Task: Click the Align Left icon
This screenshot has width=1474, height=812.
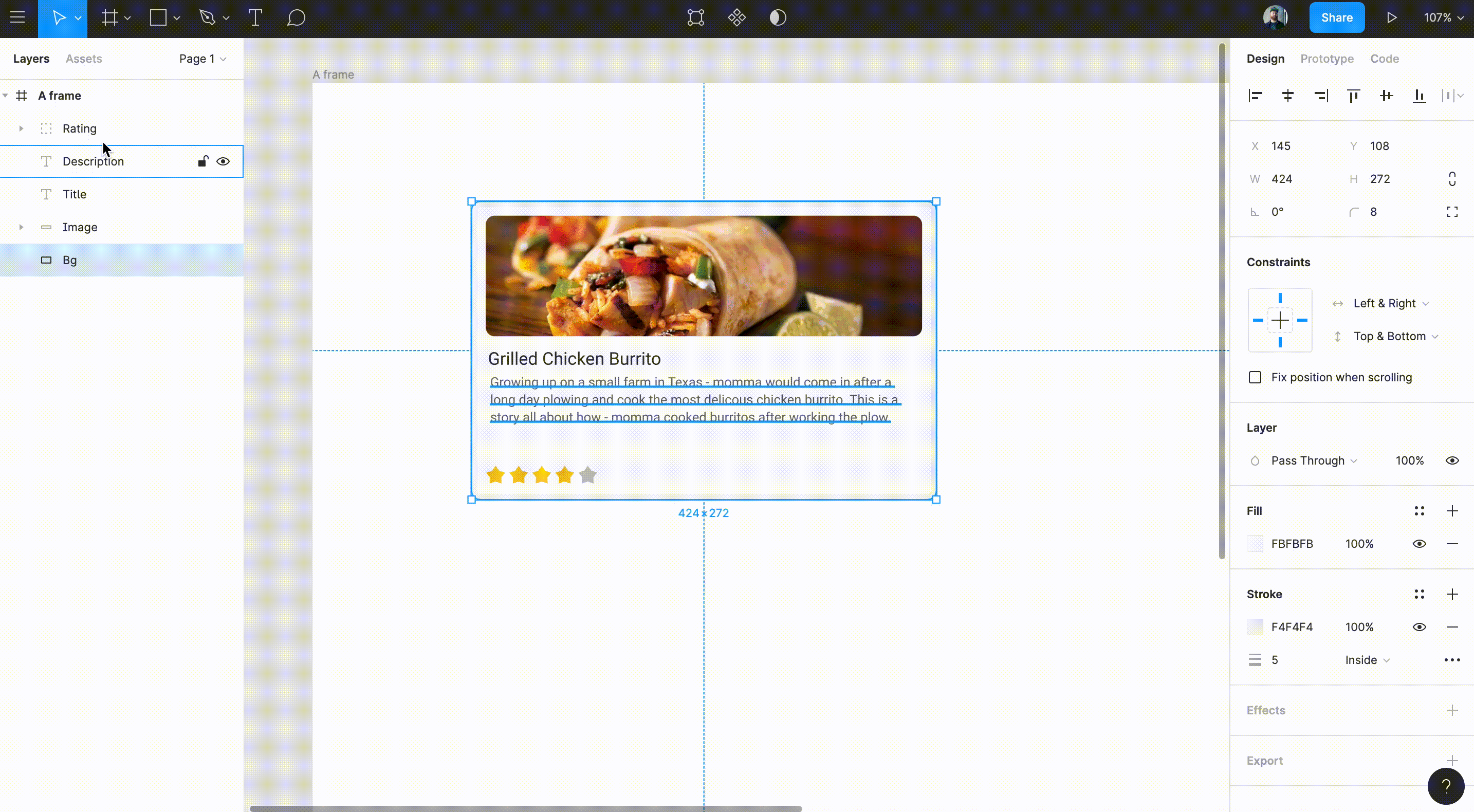Action: (1256, 96)
